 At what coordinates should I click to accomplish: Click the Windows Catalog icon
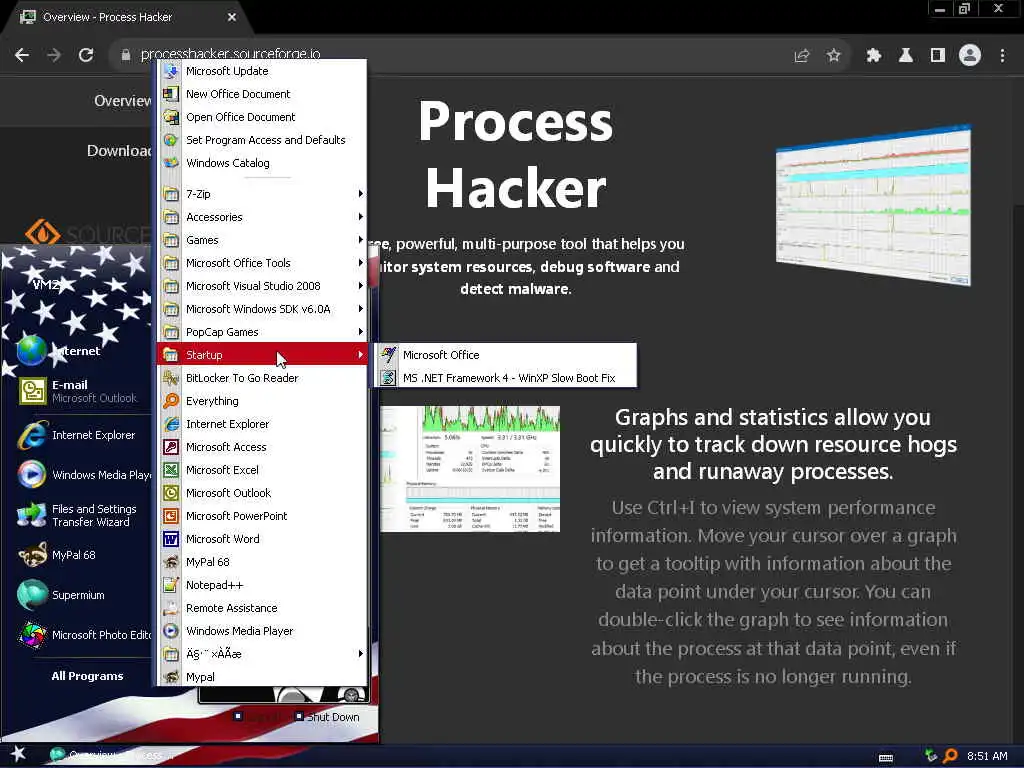coord(171,163)
